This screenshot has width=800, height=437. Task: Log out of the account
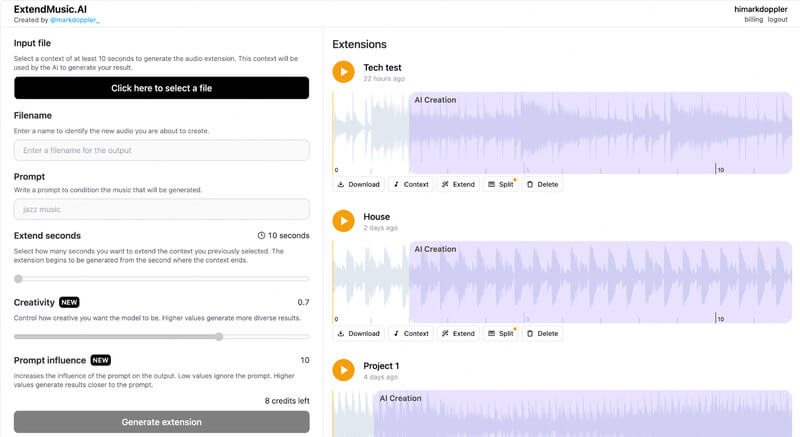[778, 19]
